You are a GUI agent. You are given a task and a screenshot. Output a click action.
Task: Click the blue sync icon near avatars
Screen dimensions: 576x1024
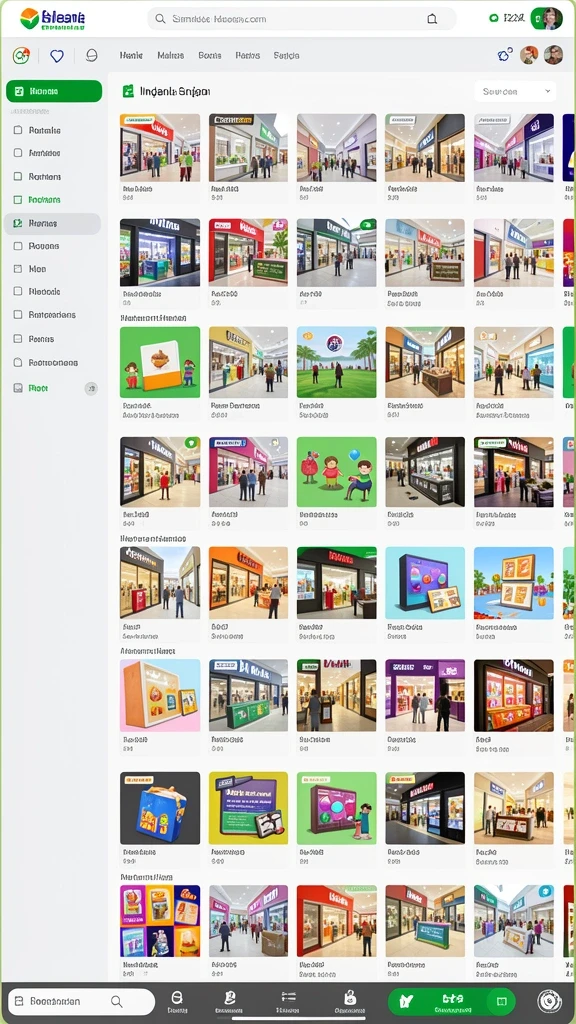point(504,56)
